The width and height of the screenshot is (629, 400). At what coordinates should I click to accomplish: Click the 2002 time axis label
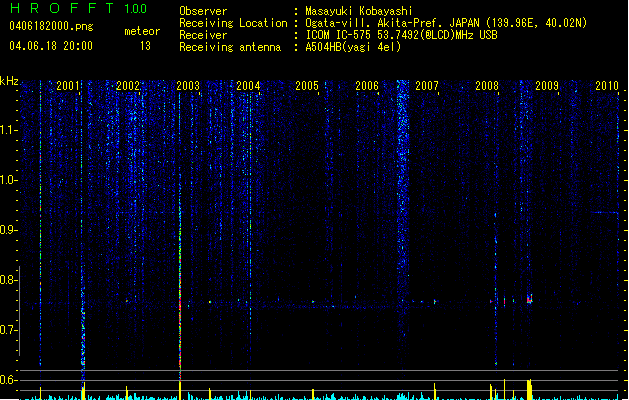click(128, 85)
